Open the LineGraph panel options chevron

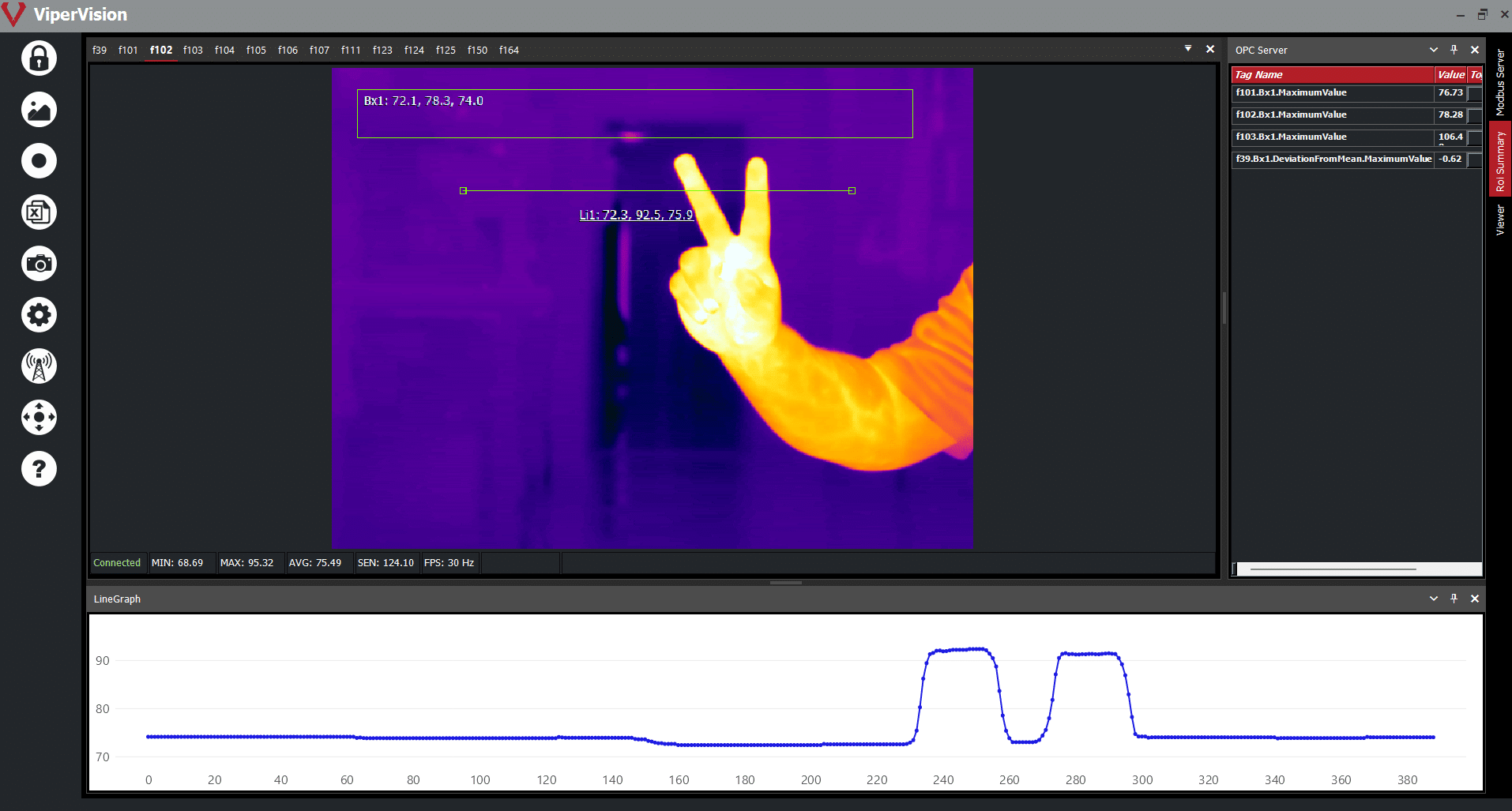coord(1434,599)
